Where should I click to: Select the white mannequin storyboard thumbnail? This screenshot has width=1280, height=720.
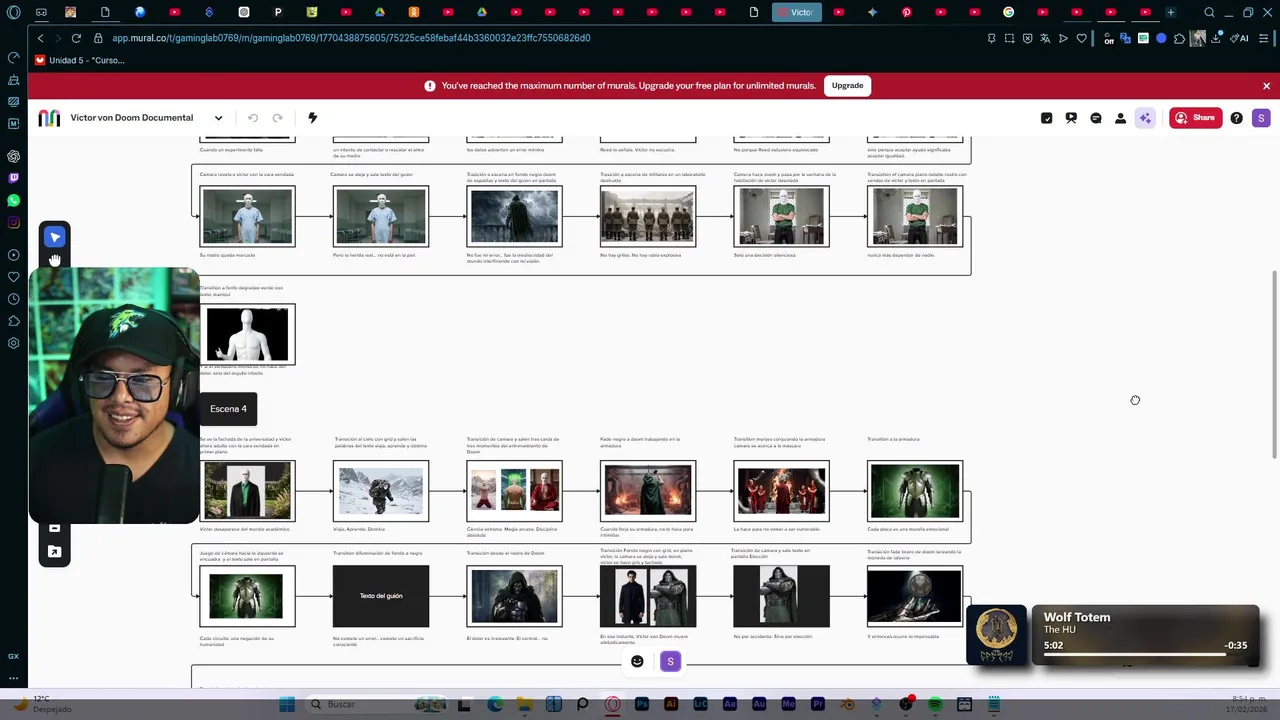tap(247, 334)
